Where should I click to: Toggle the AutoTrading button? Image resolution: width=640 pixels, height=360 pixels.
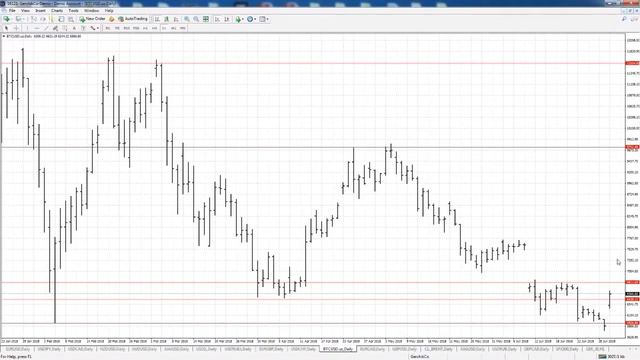tap(133, 19)
